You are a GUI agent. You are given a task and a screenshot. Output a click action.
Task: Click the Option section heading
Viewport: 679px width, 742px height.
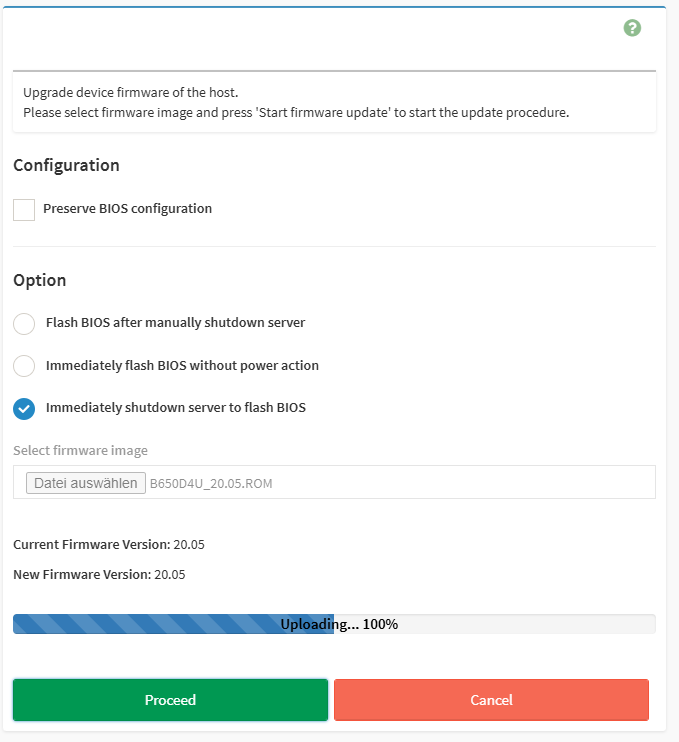(40, 281)
